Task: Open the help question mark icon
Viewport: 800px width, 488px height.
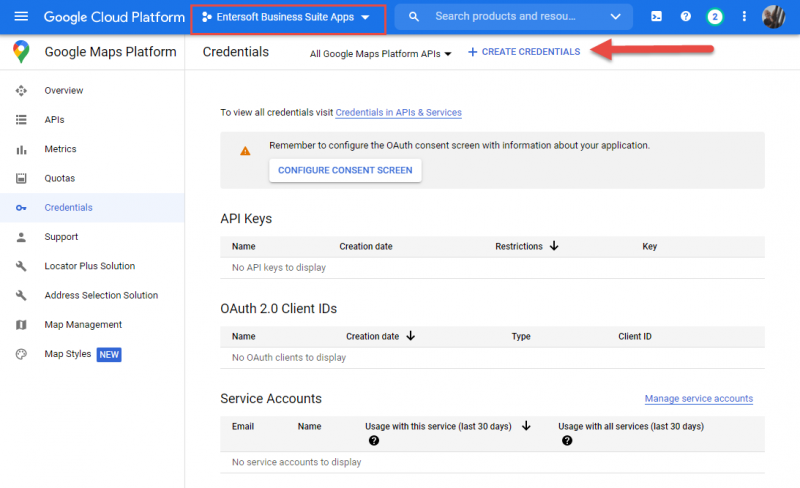Action: coord(686,16)
